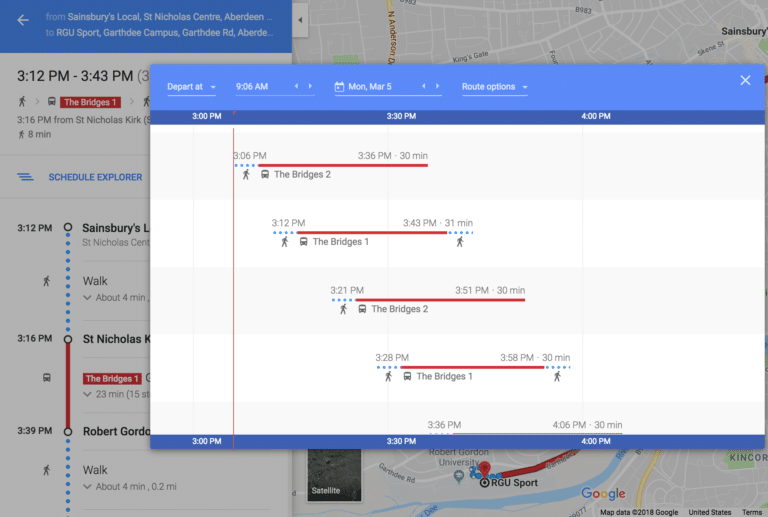The height and width of the screenshot is (517, 768).
Task: Click bus icon of 3:28 PM trip
Action: pos(407,376)
